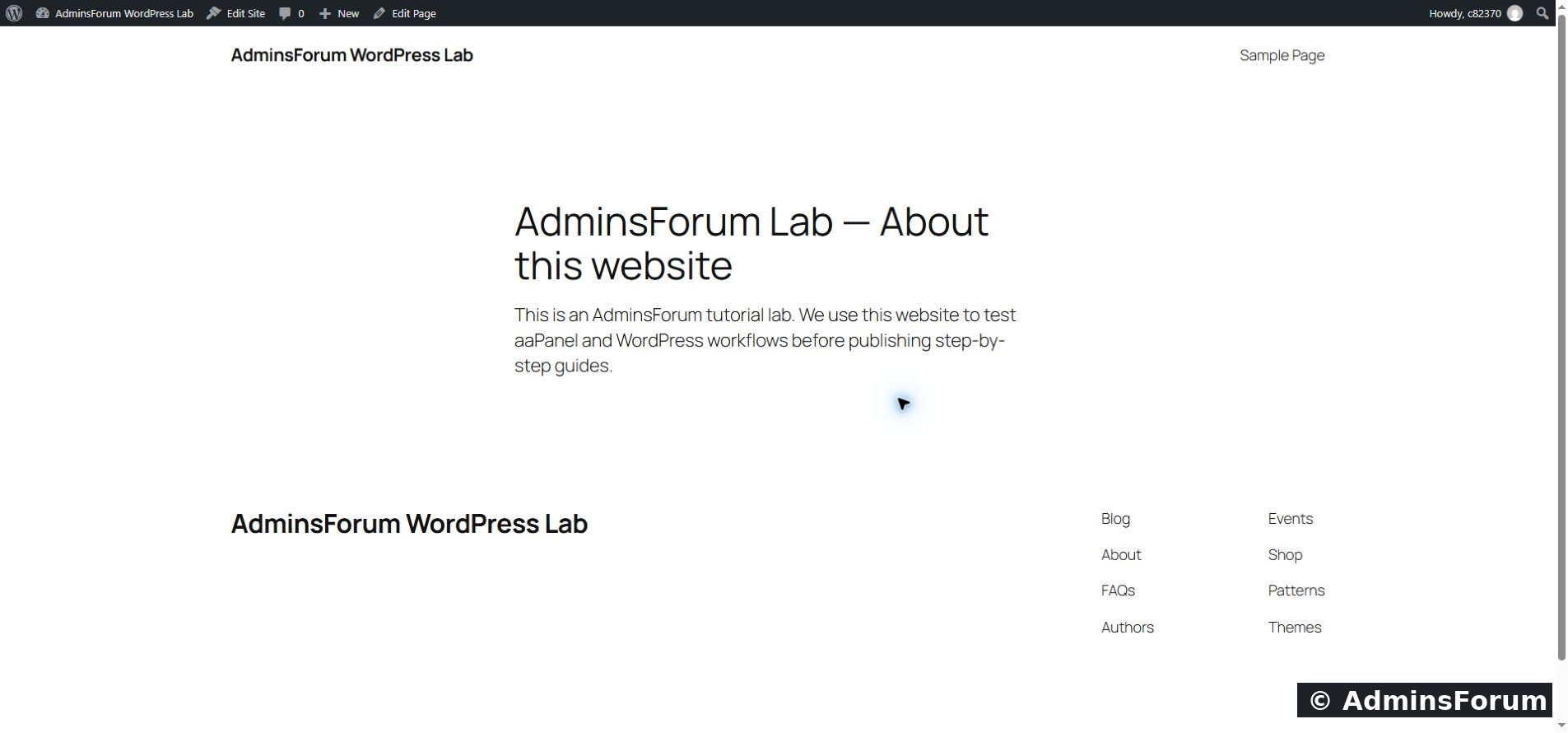Open the Sample Page navigation link
Viewport: 1568px width, 733px height.
1282,55
